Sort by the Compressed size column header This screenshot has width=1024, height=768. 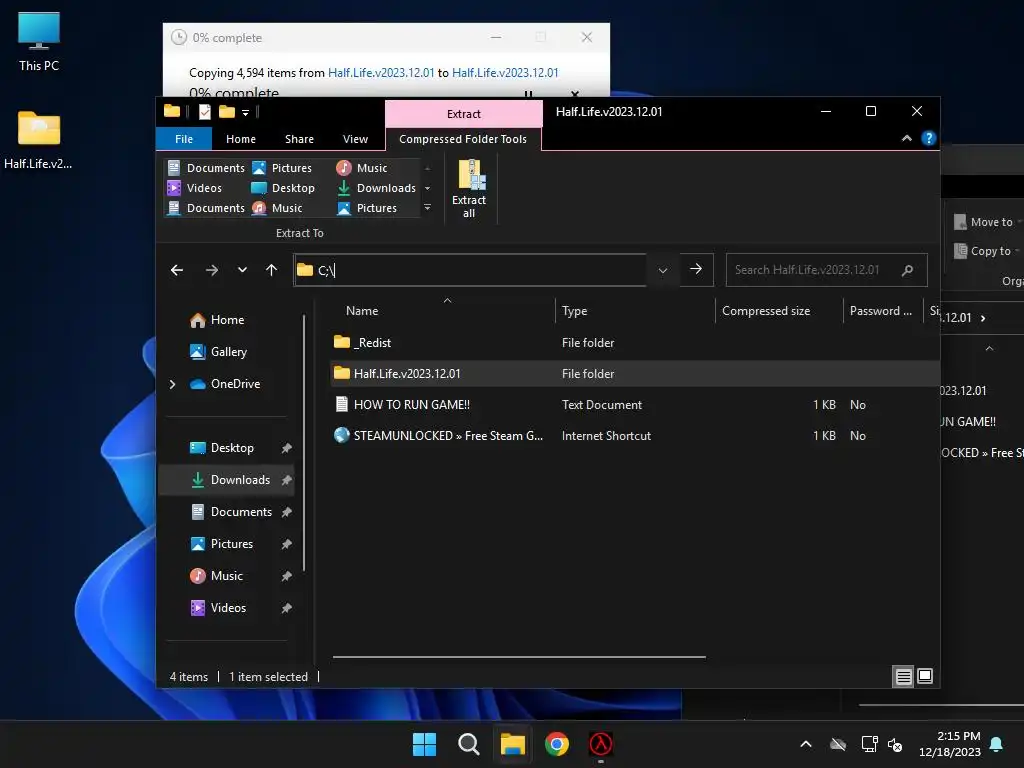[x=779, y=311]
